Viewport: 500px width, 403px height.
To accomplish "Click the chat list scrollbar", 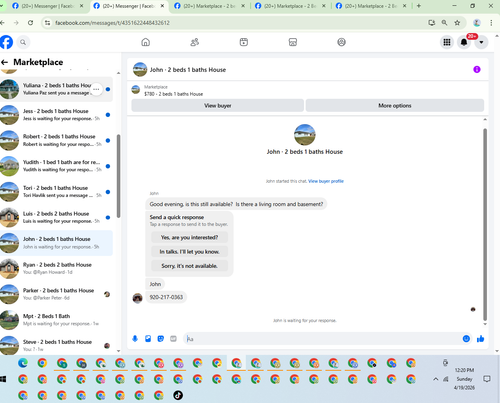I will pos(118,176).
